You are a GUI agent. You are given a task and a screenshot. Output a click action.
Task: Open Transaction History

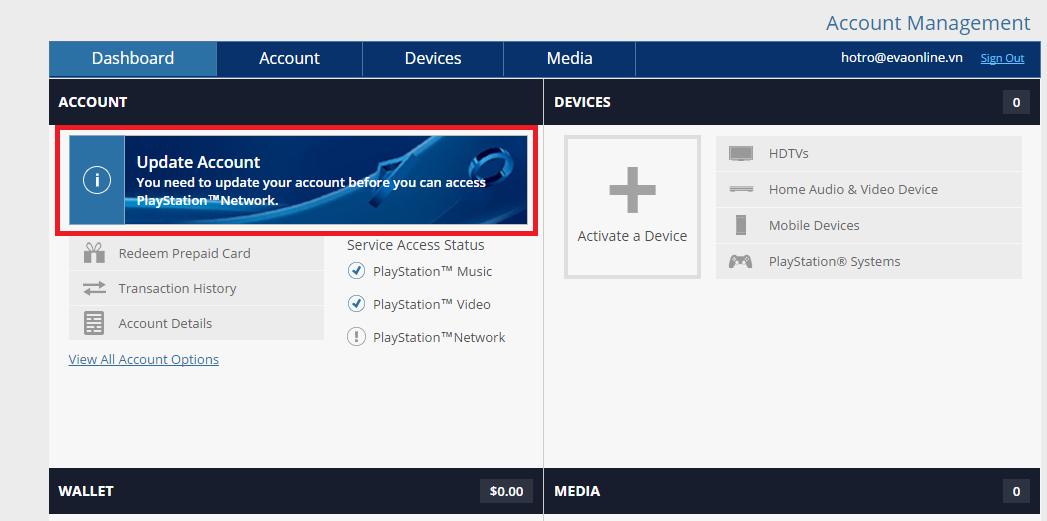click(x=196, y=289)
